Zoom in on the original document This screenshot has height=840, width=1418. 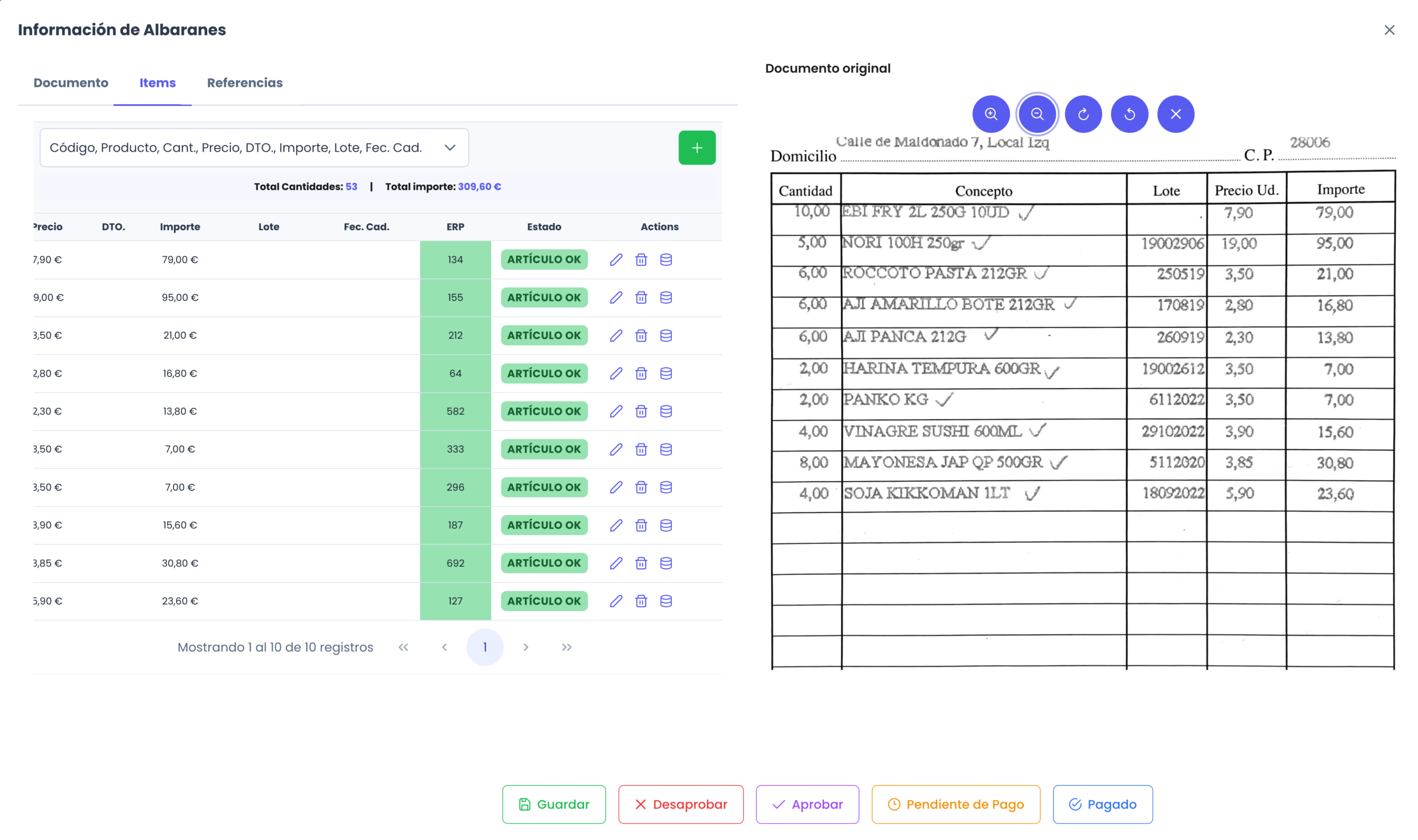click(990, 114)
